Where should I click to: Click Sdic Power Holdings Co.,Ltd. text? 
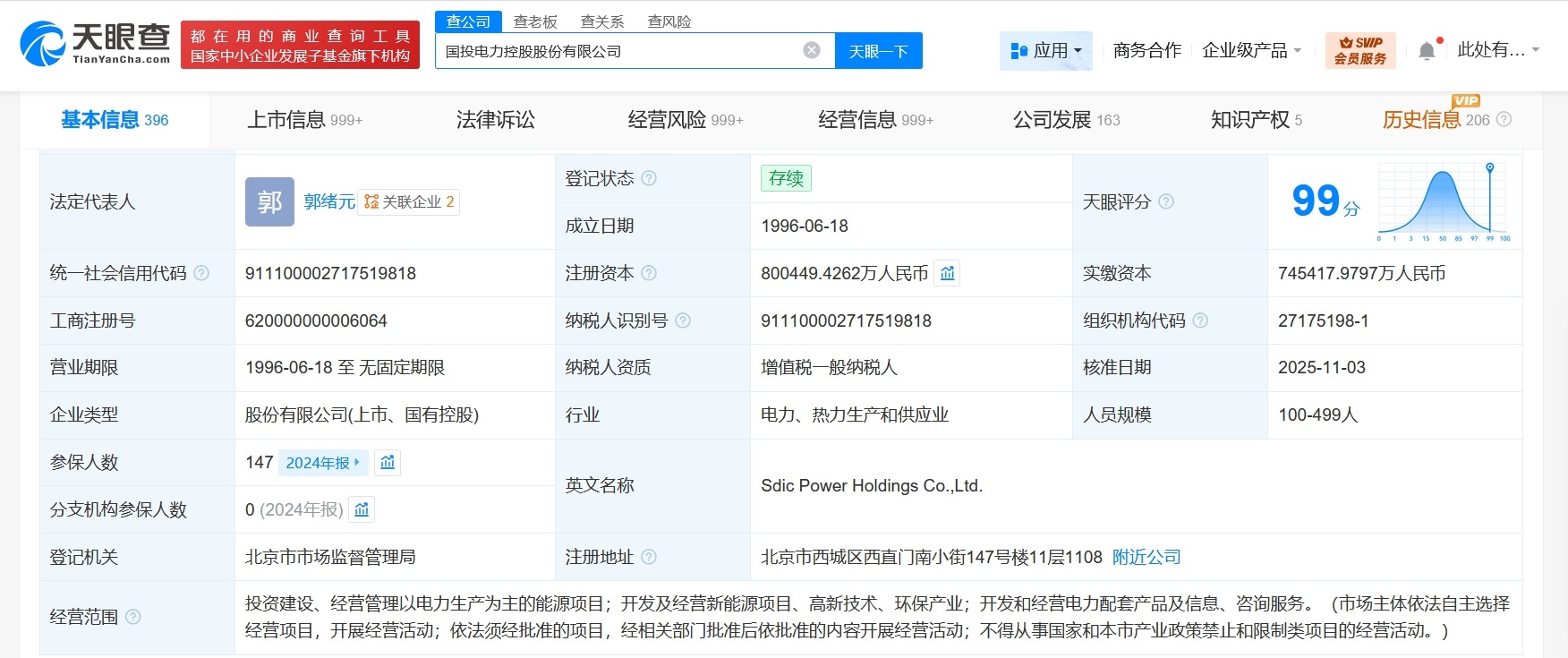pos(872,485)
